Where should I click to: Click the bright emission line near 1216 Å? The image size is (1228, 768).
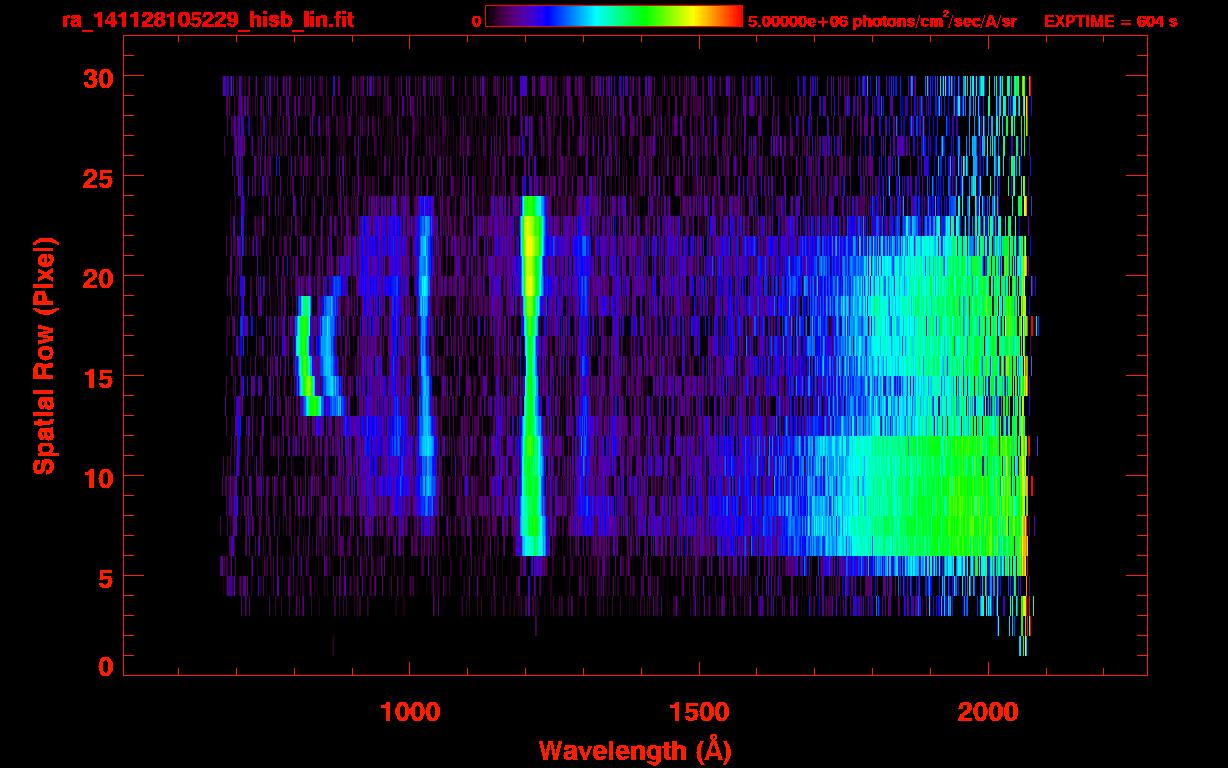click(532, 375)
